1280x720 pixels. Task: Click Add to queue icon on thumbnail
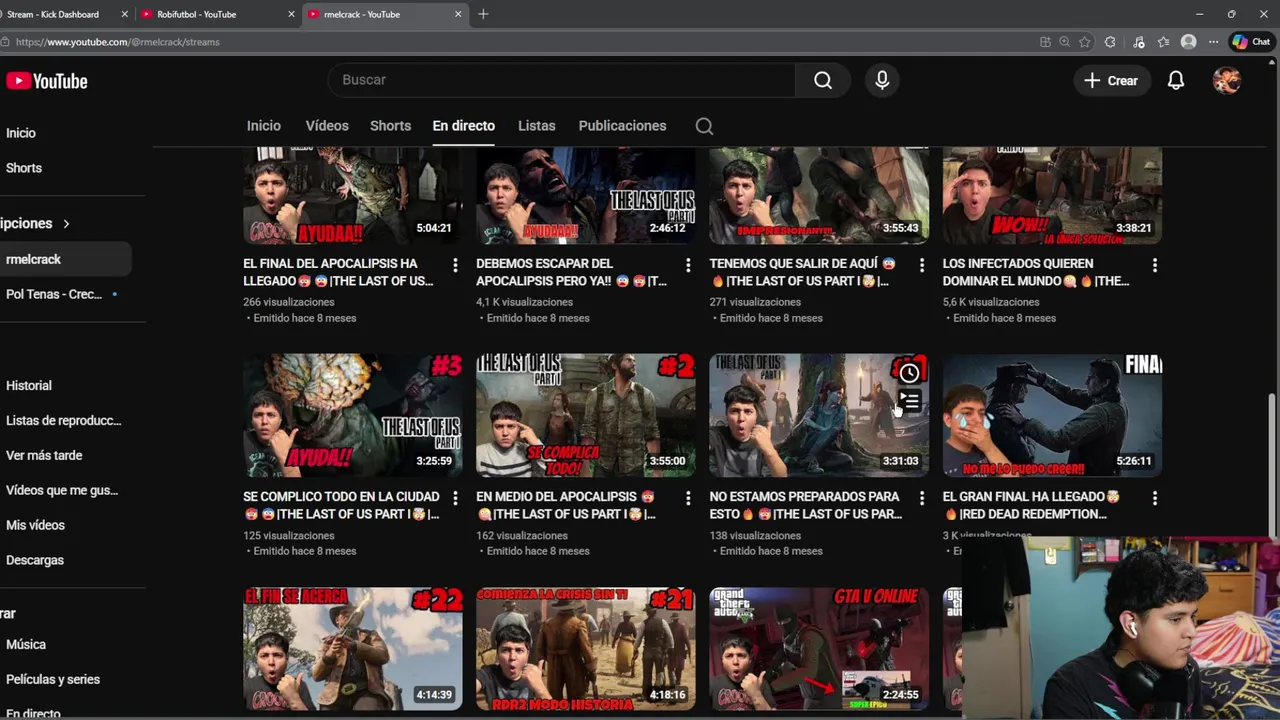point(909,401)
